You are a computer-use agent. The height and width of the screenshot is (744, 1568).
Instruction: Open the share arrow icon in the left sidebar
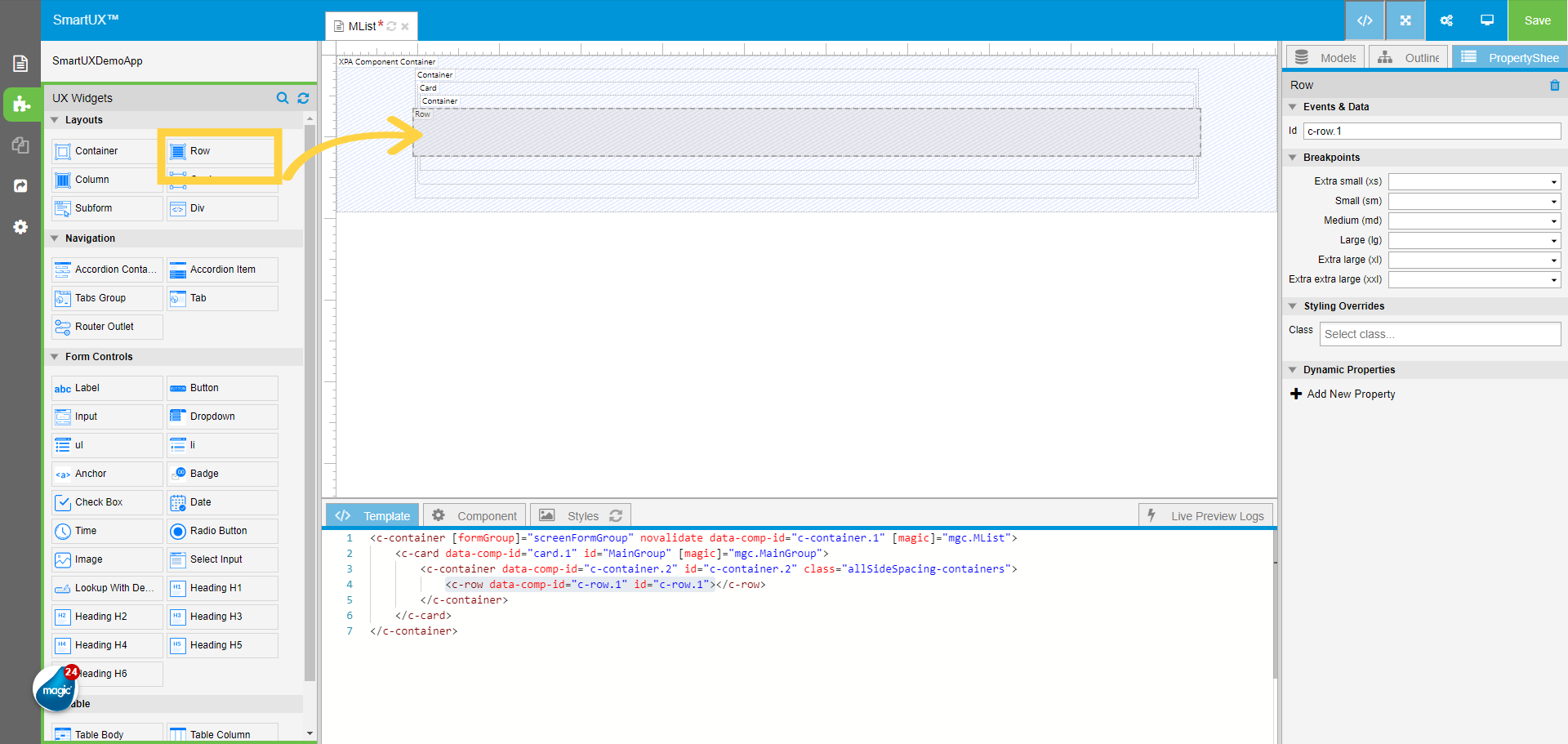coord(20,186)
